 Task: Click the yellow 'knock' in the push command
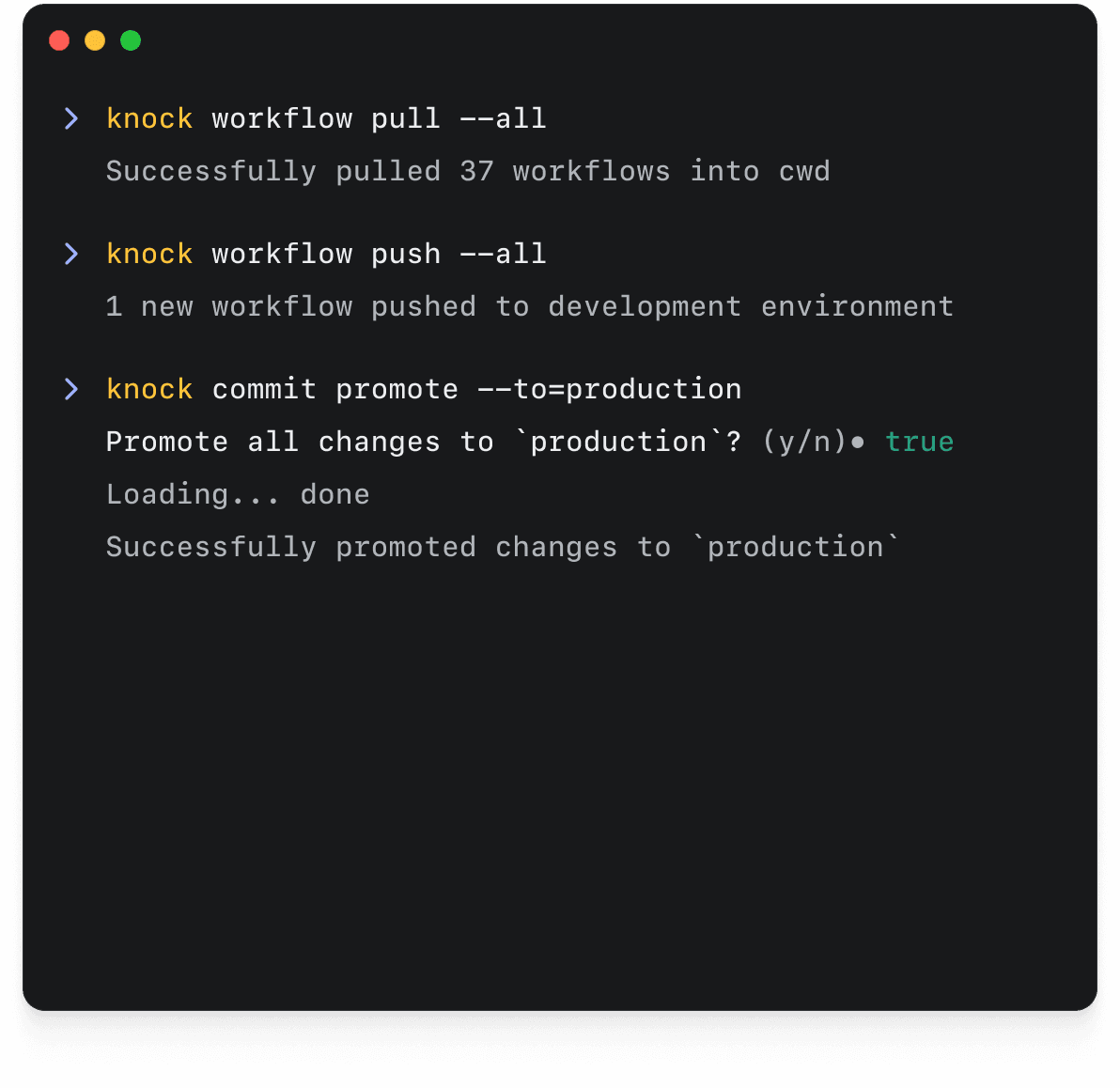coord(149,254)
